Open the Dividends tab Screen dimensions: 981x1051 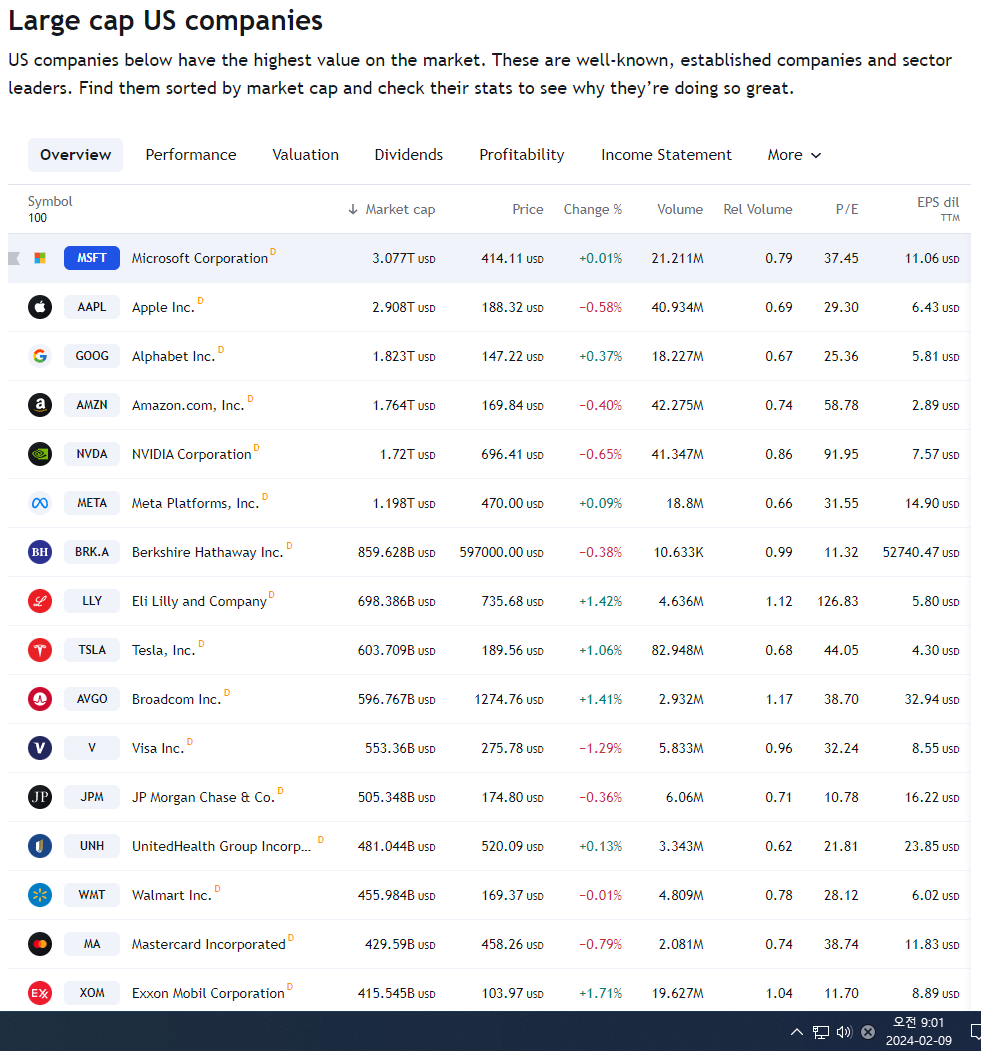click(409, 155)
